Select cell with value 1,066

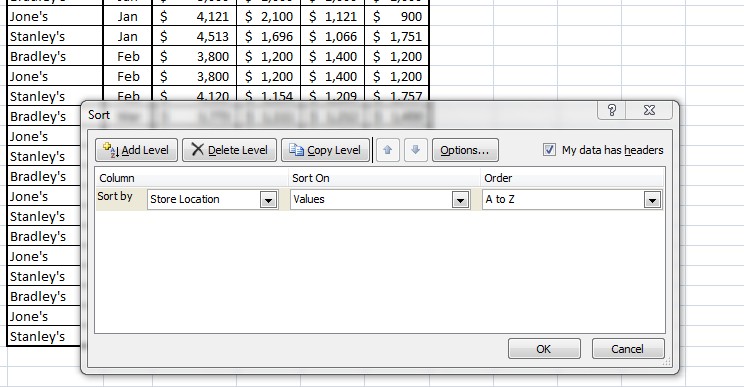333,37
